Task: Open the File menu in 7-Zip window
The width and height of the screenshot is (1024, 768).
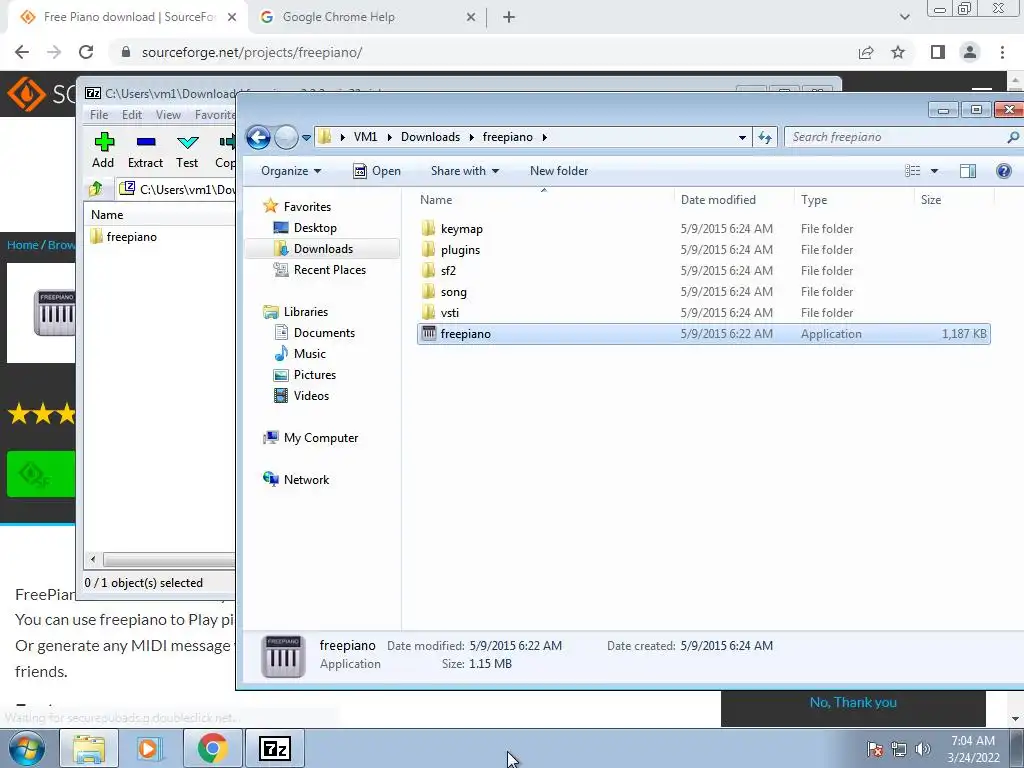Action: coord(99,115)
